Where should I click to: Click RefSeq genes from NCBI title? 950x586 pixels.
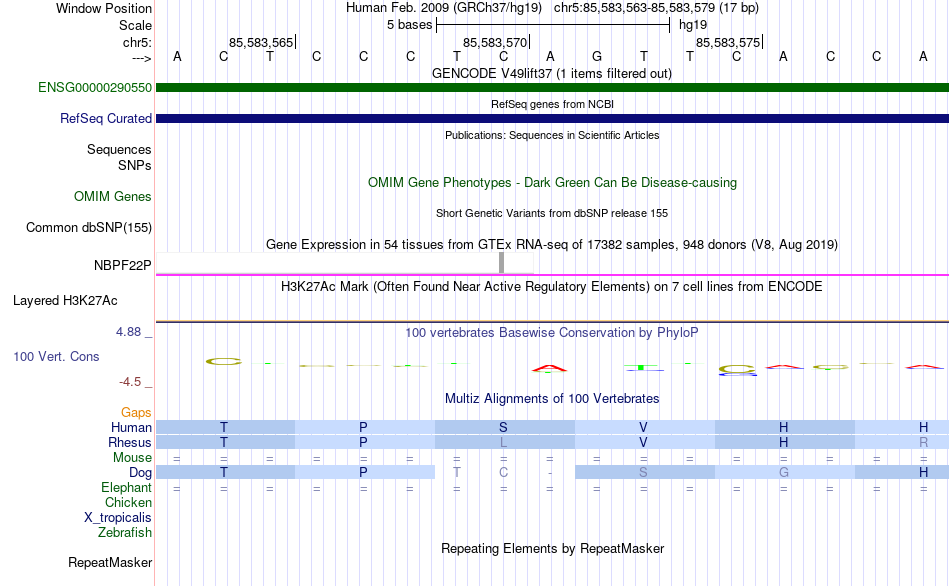click(552, 104)
